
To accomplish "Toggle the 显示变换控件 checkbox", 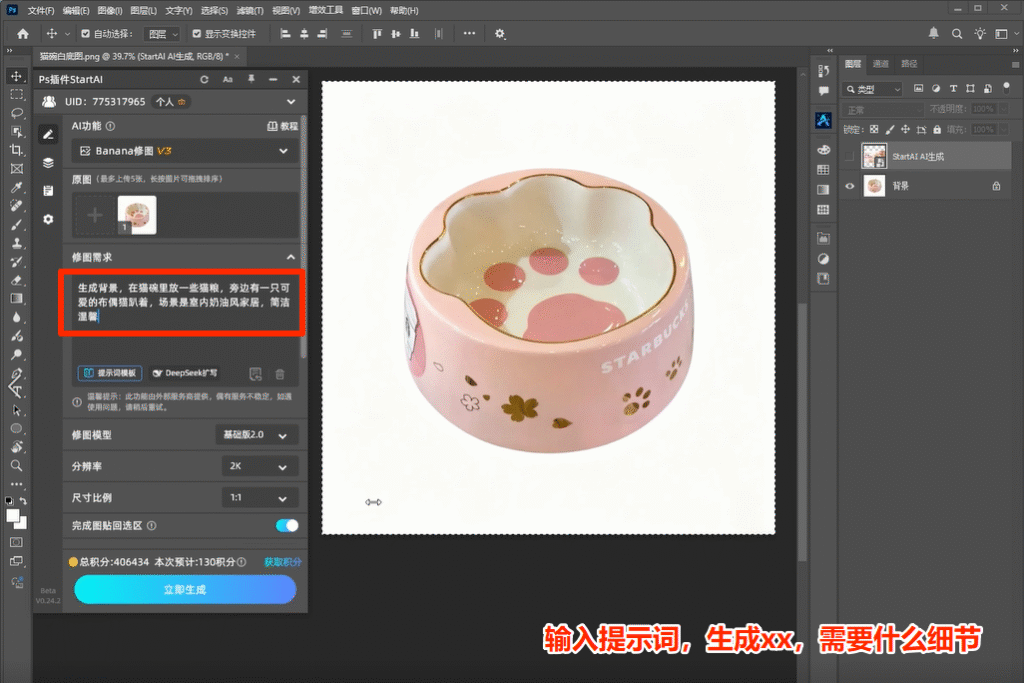I will tap(197, 33).
